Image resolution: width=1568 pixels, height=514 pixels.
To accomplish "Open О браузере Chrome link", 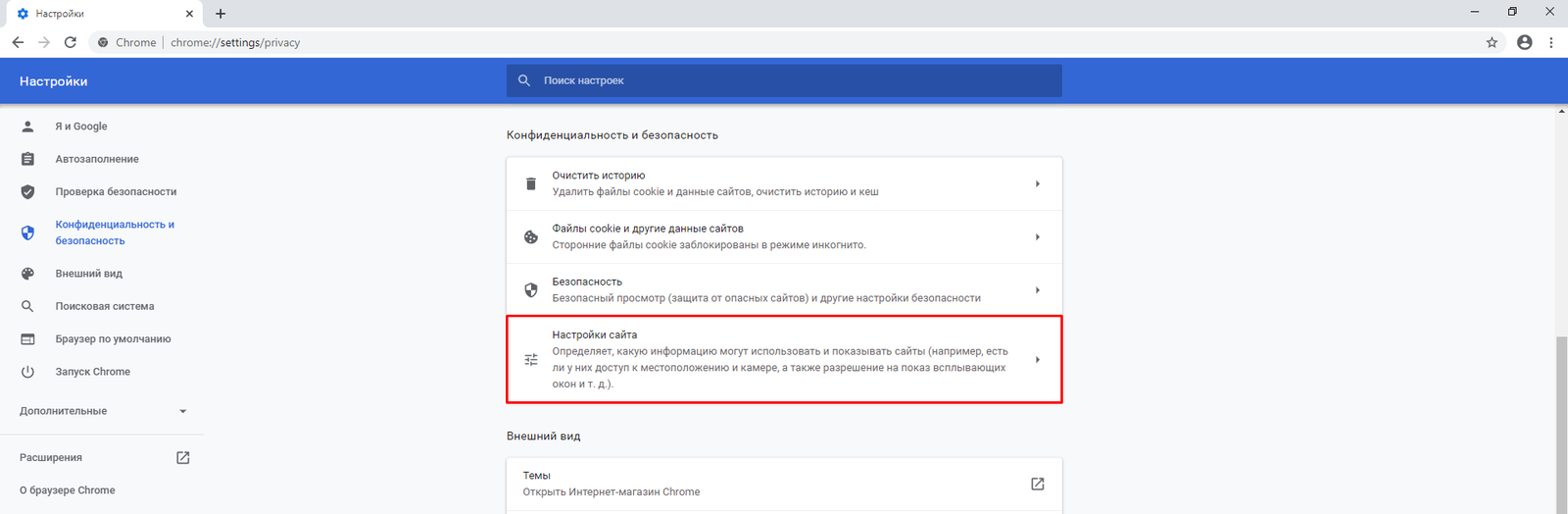I will 67,490.
